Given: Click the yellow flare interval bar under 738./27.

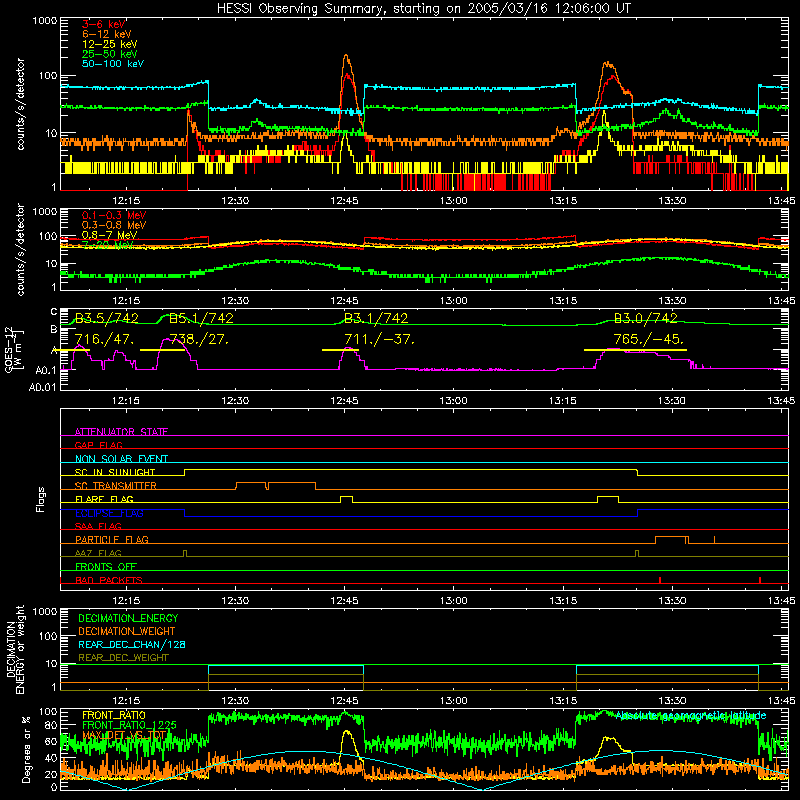Looking at the screenshot, I should tap(162, 350).
